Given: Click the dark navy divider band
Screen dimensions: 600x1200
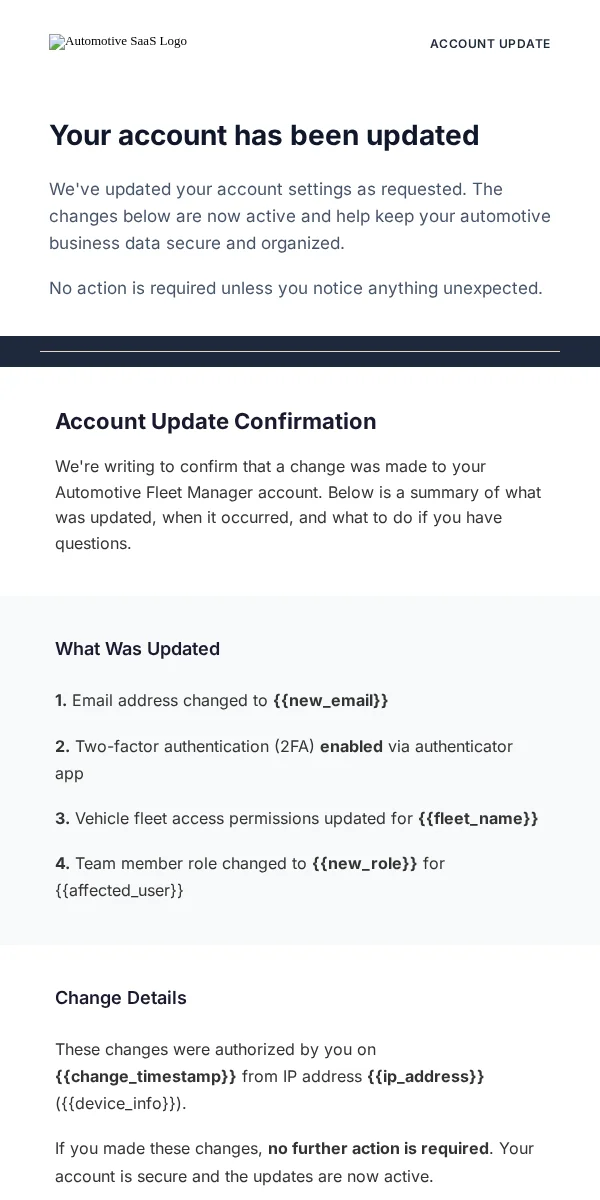Looking at the screenshot, I should pos(300,351).
